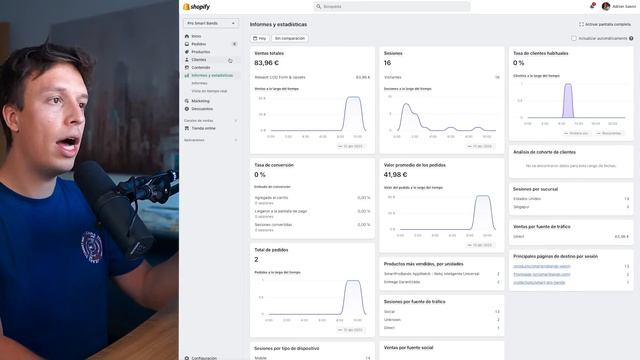Click the calendar icon on Hoy button

click(255, 38)
